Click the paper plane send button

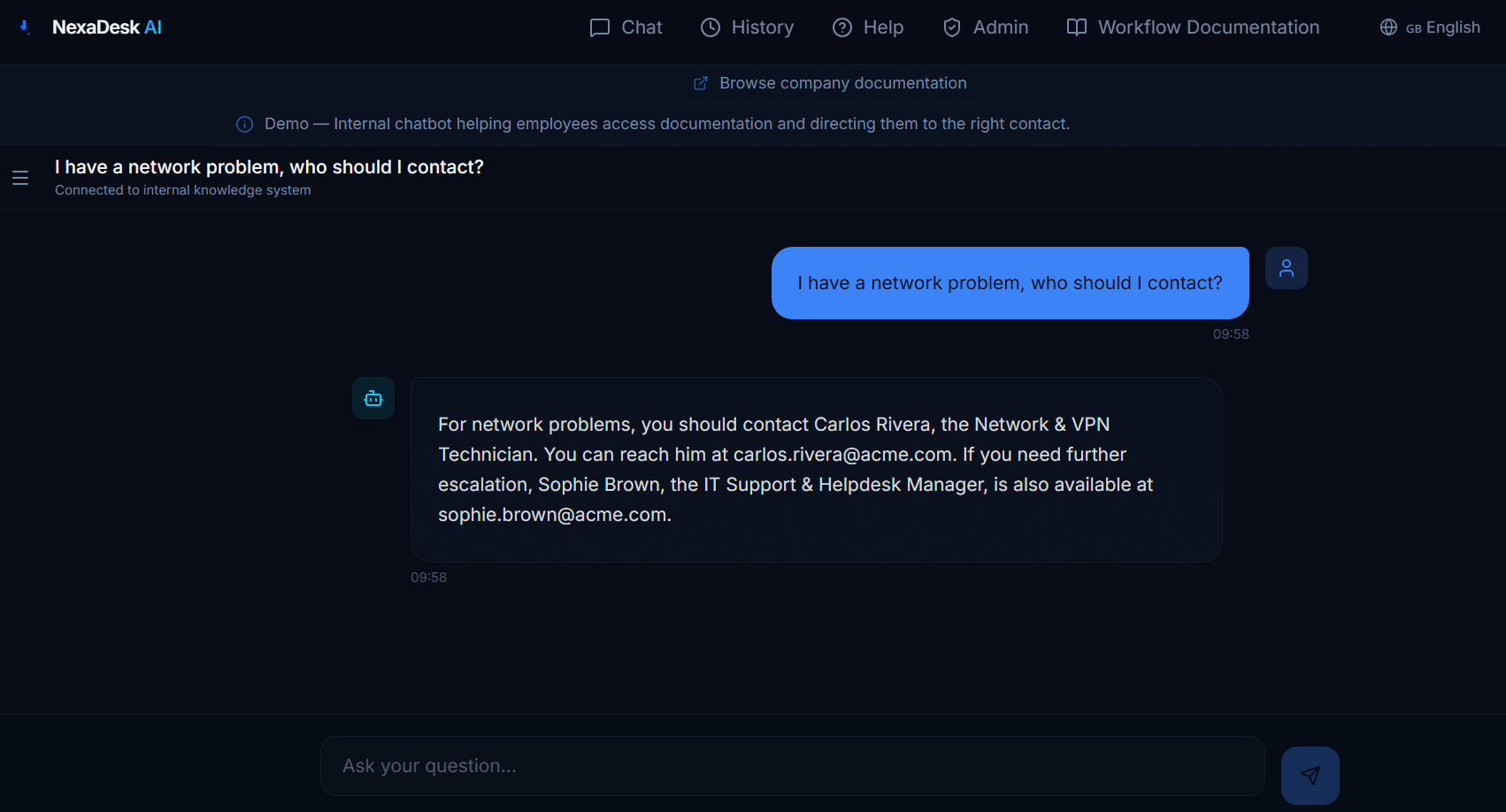[1310, 776]
